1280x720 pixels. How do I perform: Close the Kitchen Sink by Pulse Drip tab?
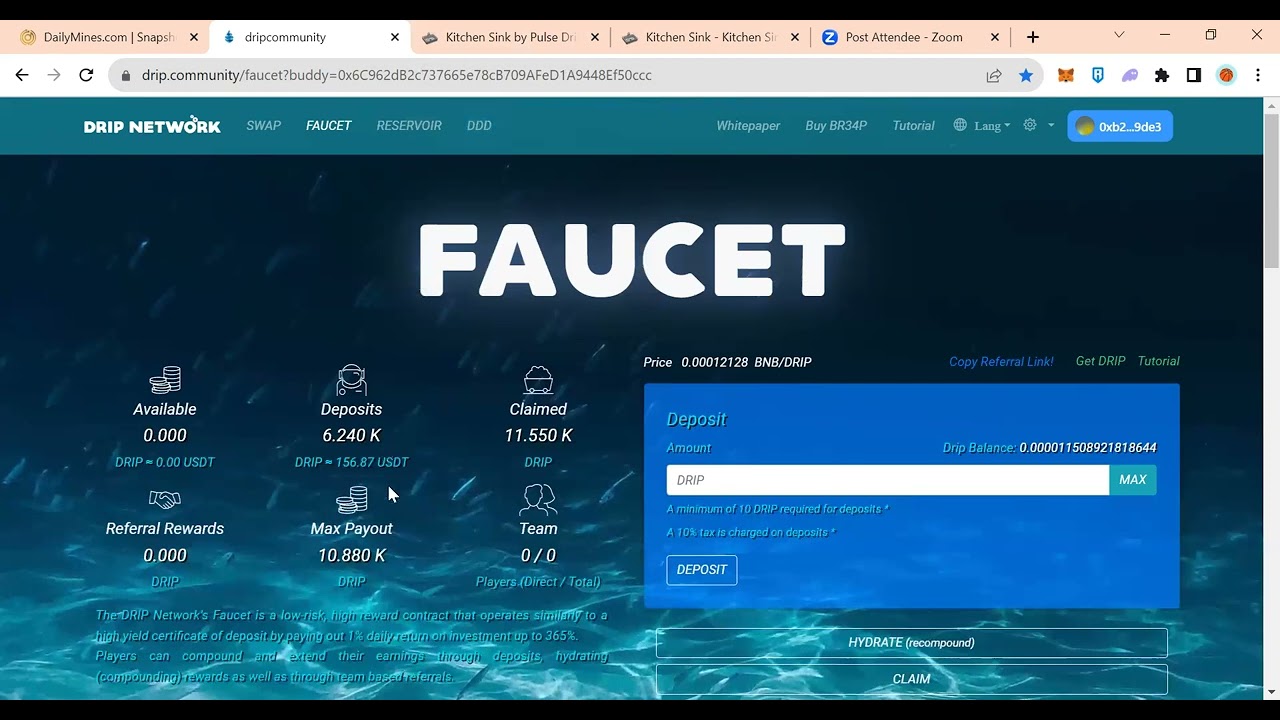pos(595,37)
